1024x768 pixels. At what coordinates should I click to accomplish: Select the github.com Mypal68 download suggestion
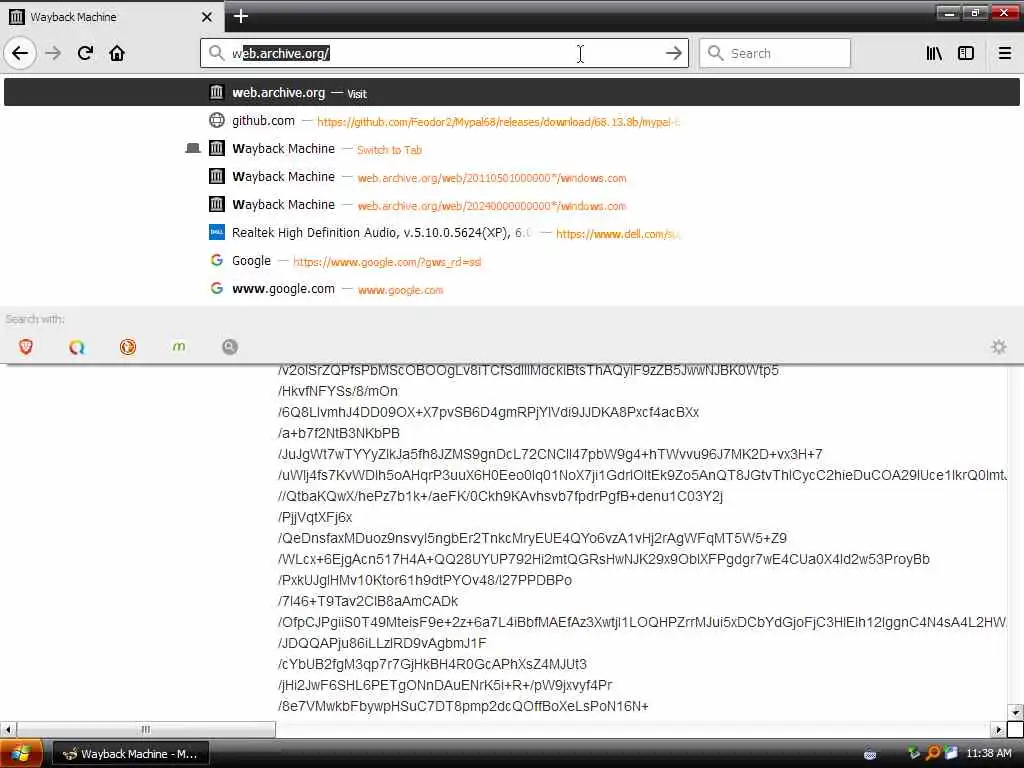(x=512, y=121)
